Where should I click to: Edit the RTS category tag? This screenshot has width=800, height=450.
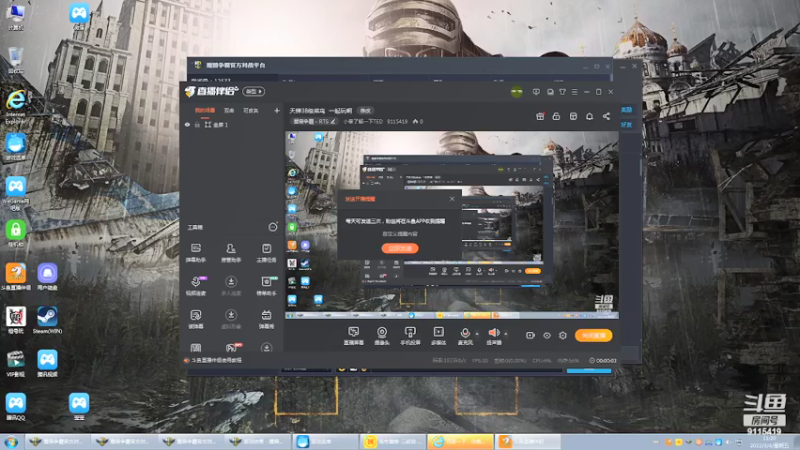(x=314, y=121)
